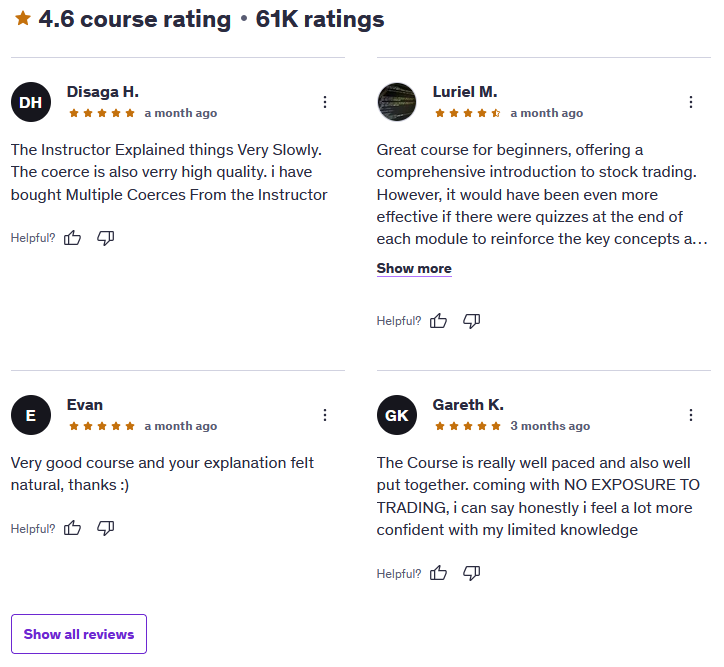The image size is (724, 667).
Task: Click Evan's E avatar
Action: (31, 415)
